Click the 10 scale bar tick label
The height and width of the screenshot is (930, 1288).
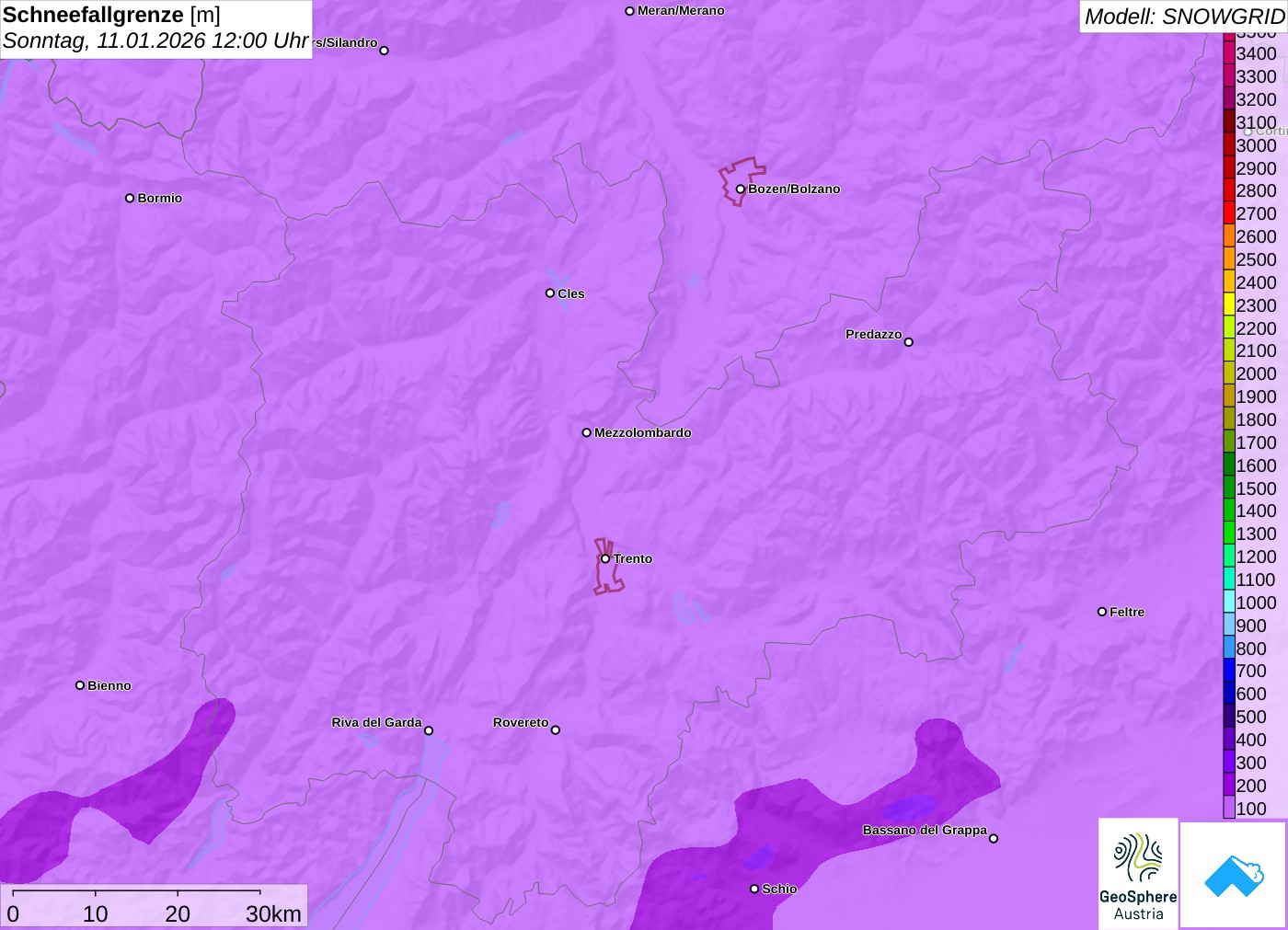(x=96, y=913)
